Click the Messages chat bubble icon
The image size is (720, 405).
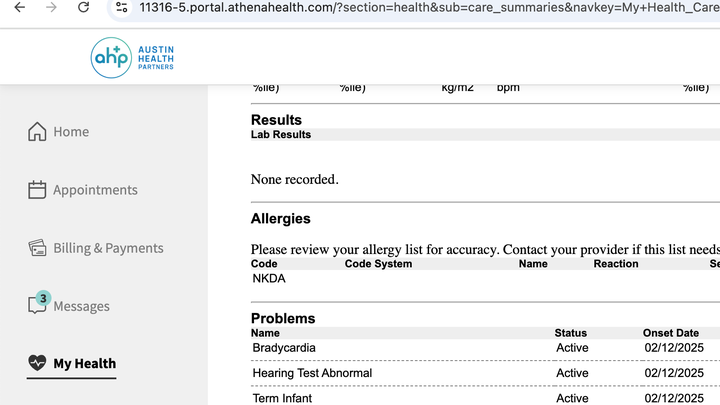tap(37, 305)
